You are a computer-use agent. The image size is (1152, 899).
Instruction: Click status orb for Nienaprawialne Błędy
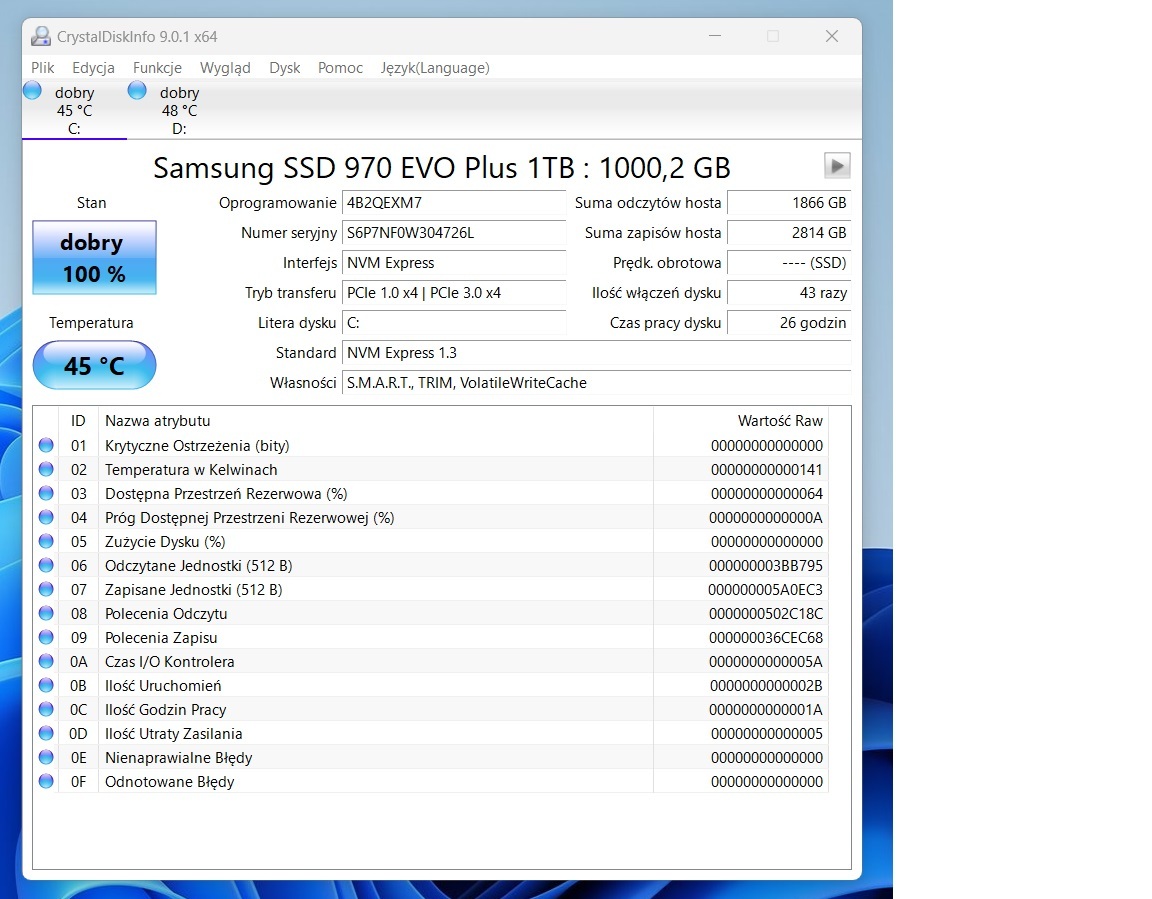[46, 757]
